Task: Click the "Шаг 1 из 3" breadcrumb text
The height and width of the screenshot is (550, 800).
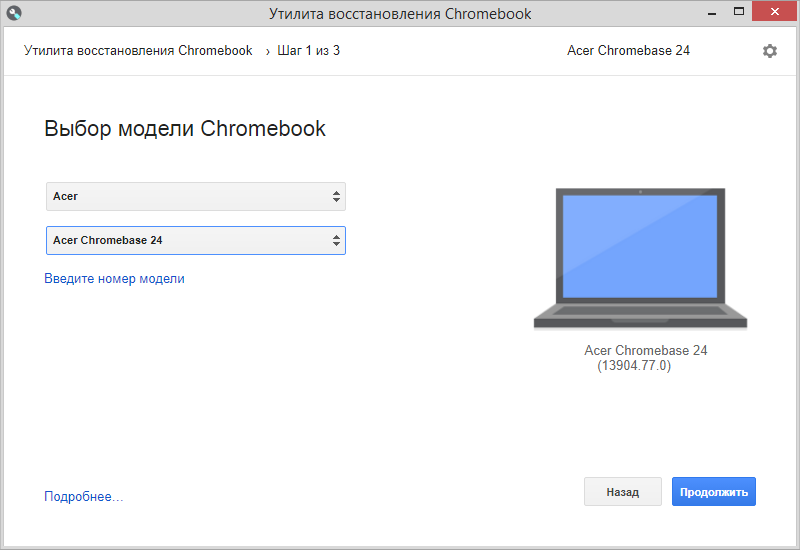Action: (308, 51)
